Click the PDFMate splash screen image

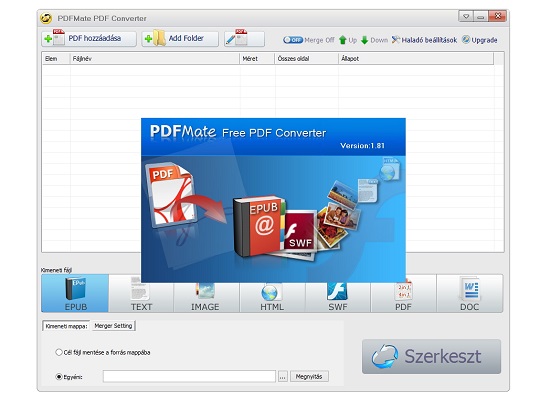[273, 200]
